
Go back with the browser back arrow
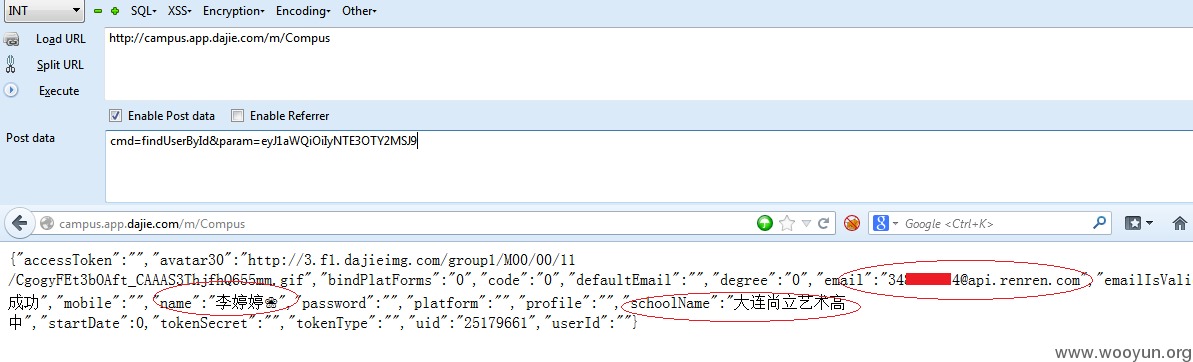tap(20, 224)
